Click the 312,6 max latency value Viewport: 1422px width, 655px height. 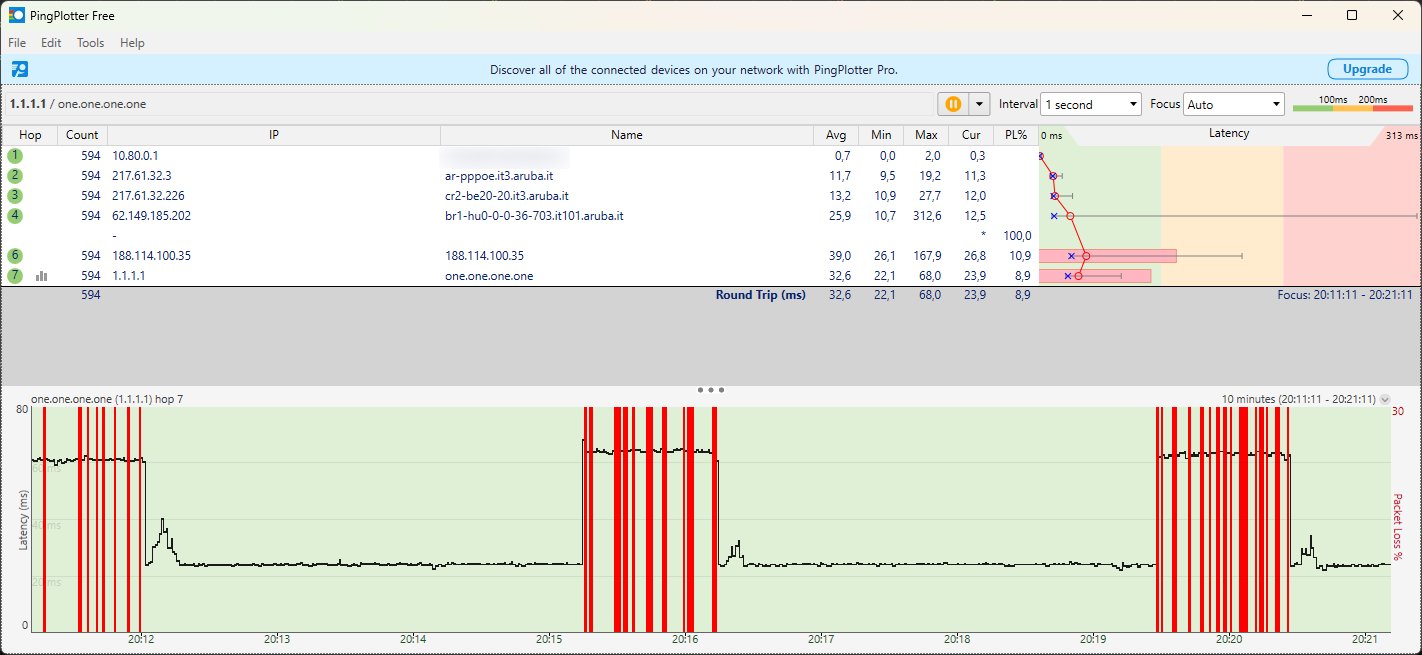pyautogui.click(x=927, y=216)
